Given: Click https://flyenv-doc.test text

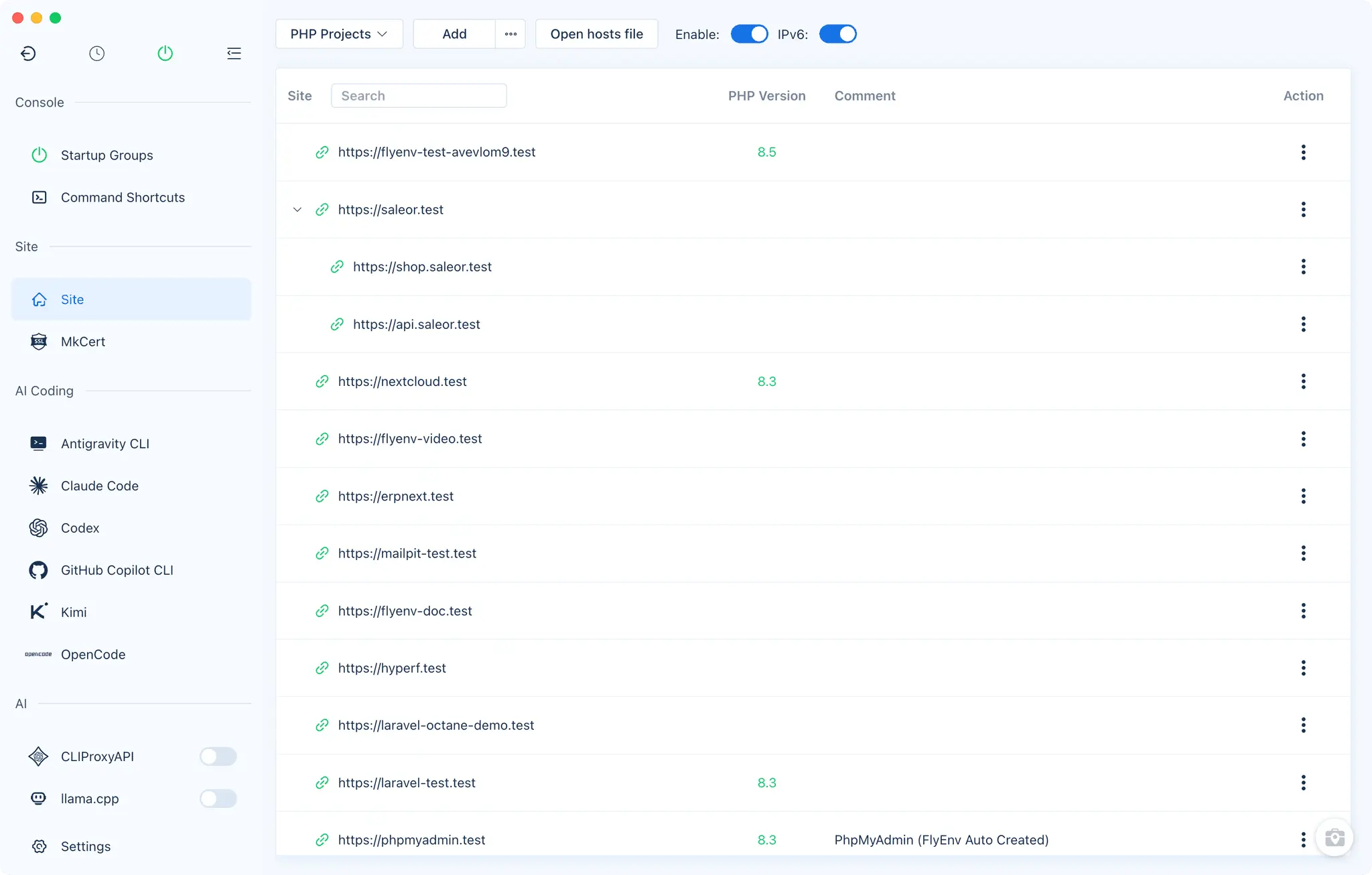Looking at the screenshot, I should 405,611.
